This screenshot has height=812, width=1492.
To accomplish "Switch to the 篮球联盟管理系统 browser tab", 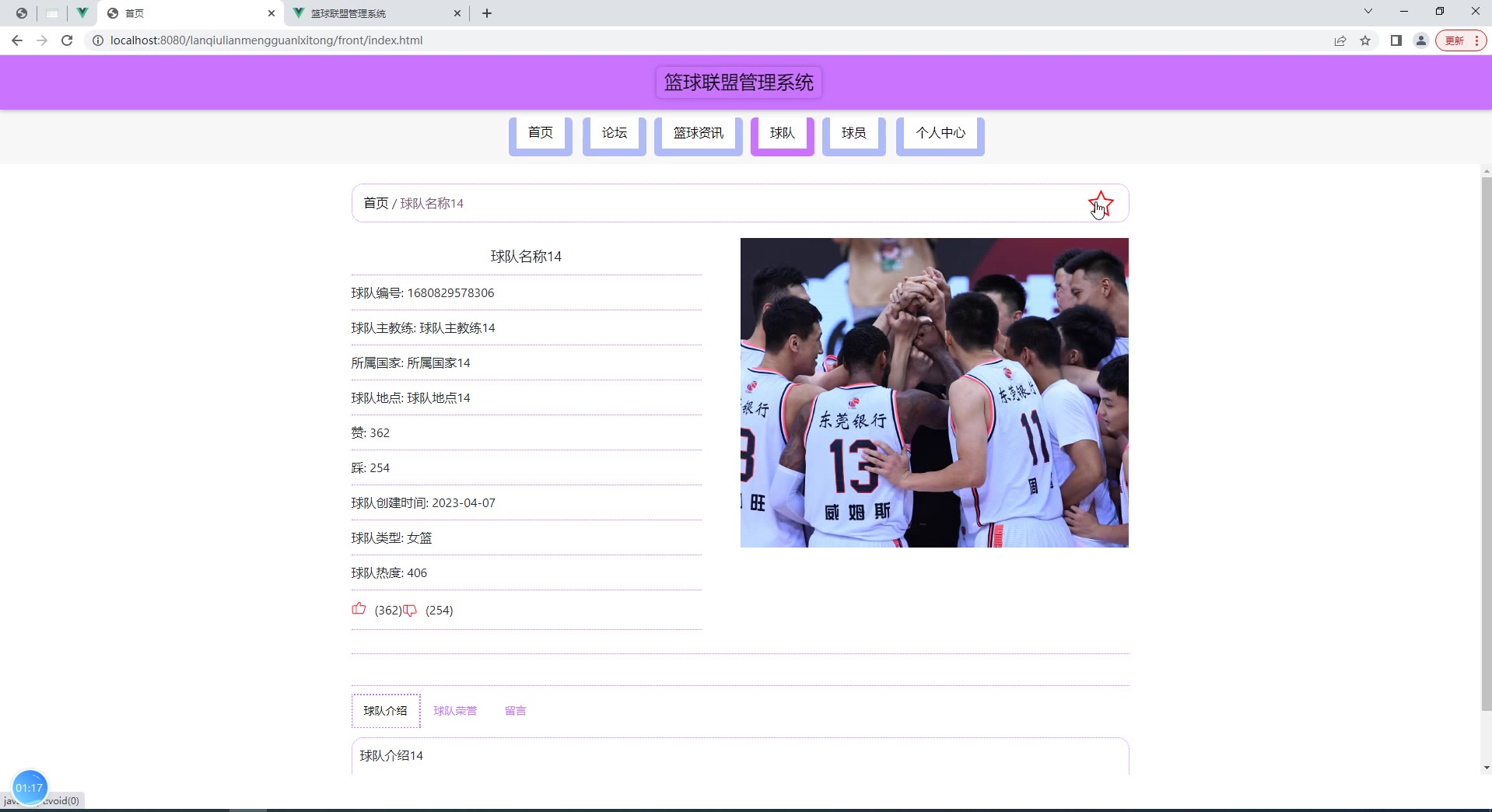I will (x=377, y=13).
